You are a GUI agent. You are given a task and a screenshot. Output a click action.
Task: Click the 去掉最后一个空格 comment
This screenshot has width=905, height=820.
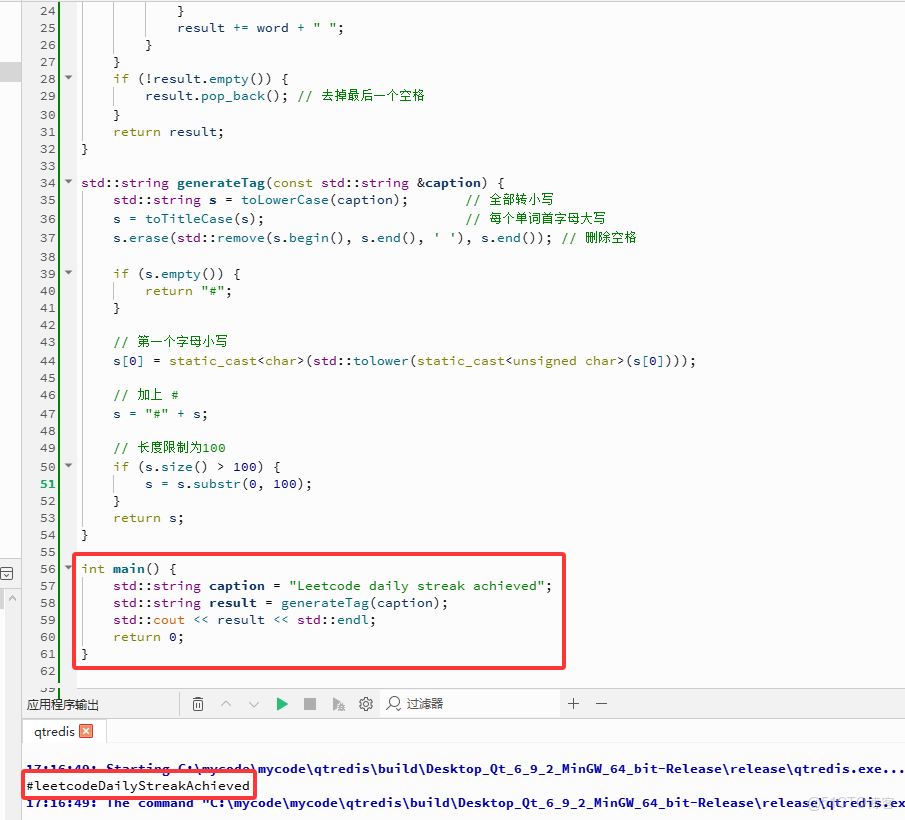(361, 95)
